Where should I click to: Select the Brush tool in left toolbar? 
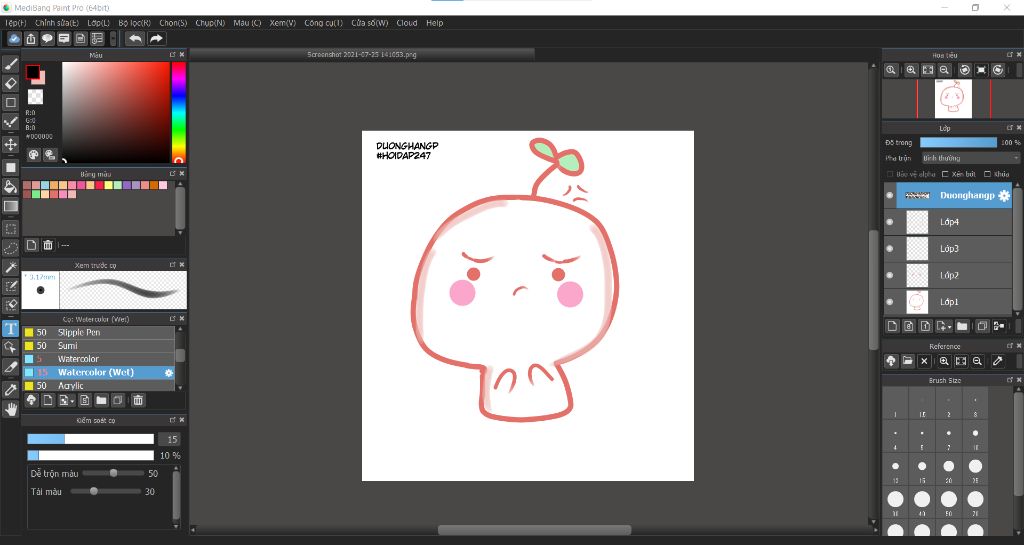click(10, 64)
